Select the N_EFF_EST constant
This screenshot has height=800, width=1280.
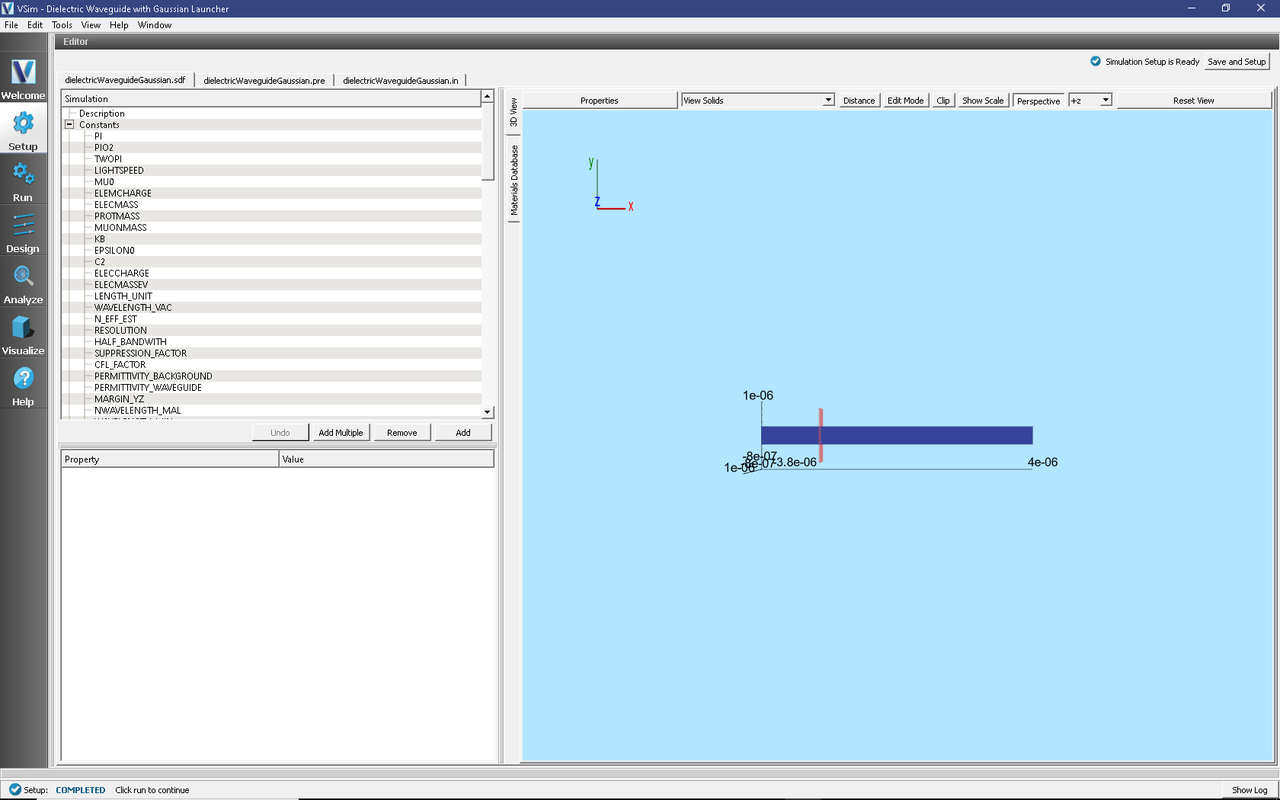point(116,319)
